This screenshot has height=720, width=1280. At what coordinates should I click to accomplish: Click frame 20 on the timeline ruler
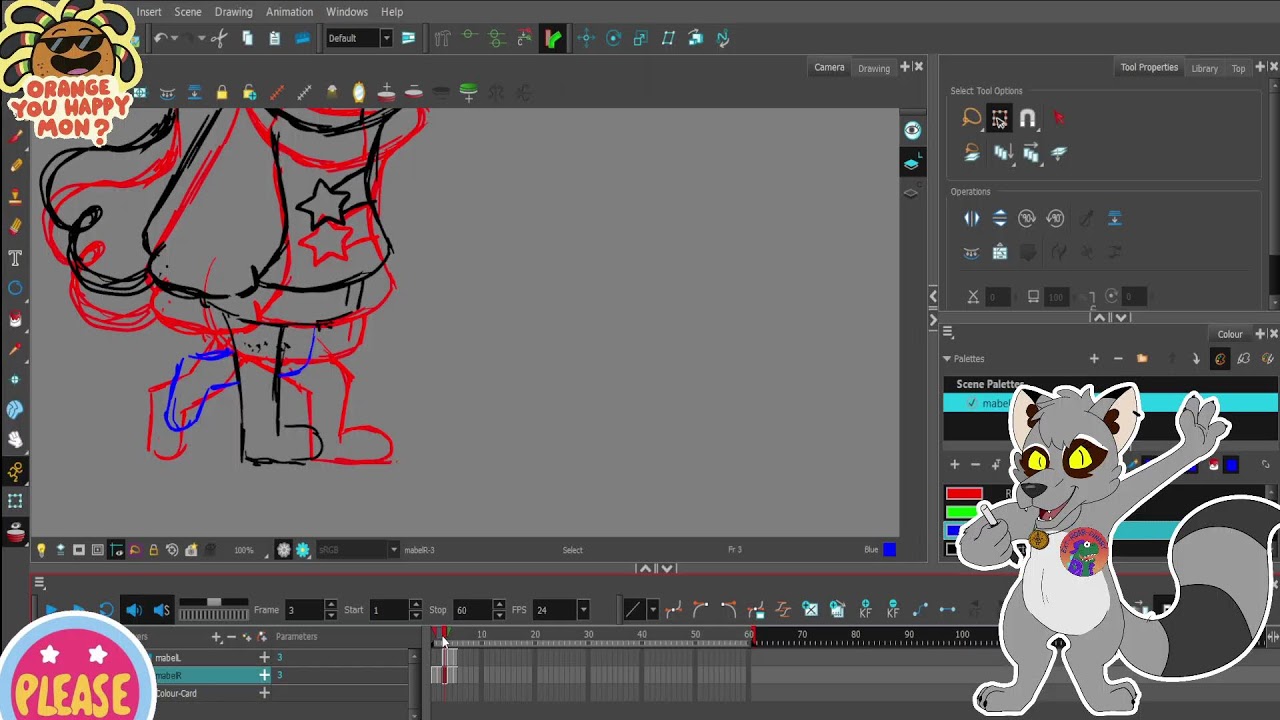[535, 636]
